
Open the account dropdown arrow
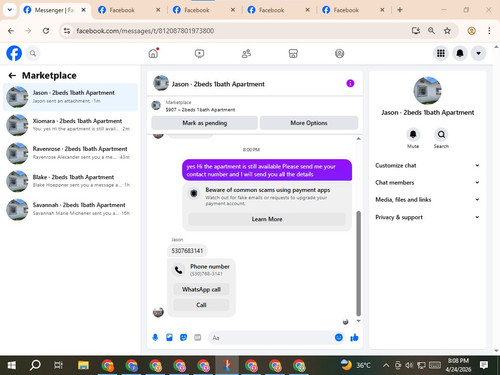click(x=478, y=53)
